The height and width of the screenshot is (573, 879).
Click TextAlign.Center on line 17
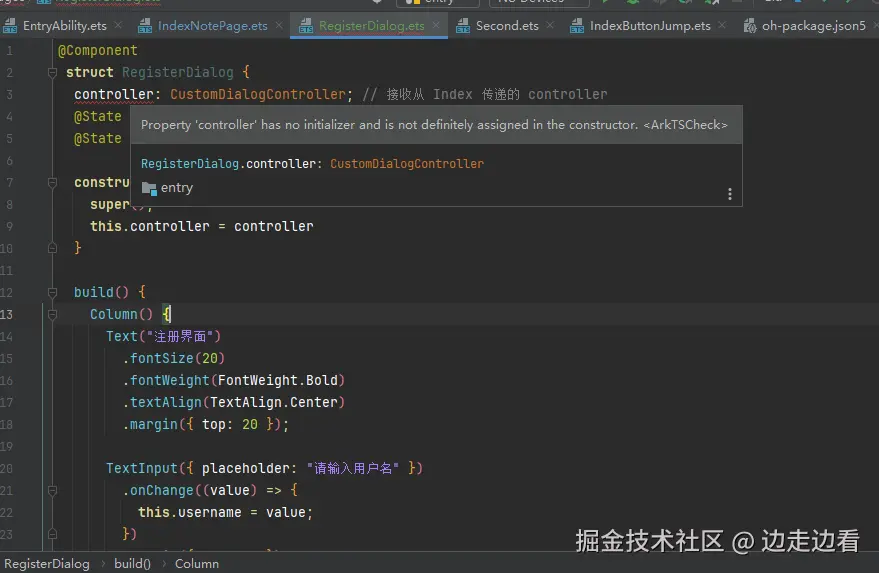click(274, 402)
